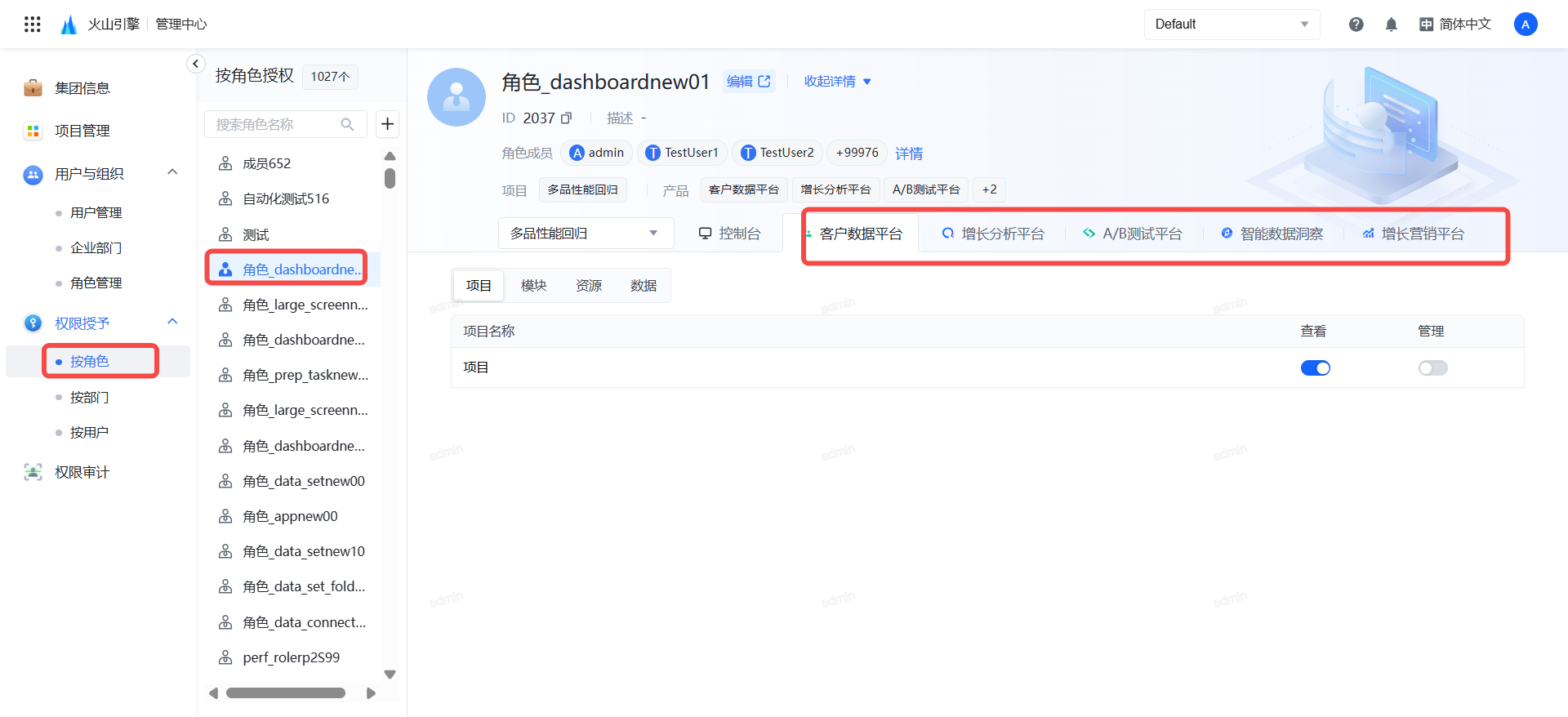Click the admin member tag
The width and height of the screenshot is (1568, 717).
(x=597, y=153)
